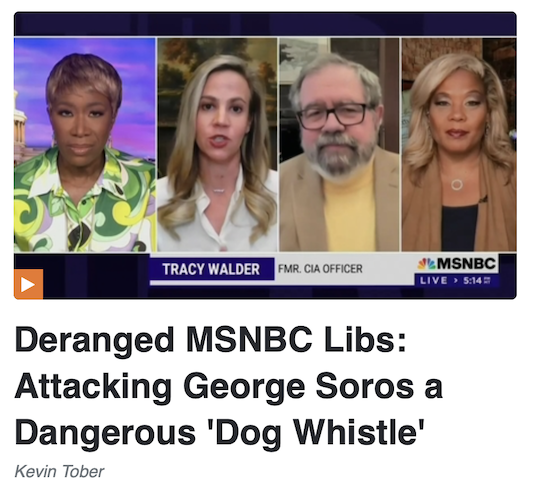Image resolution: width=535 pixels, height=492 pixels.
Task: Click the panel with the woman in white blouse
Action: coord(217,145)
